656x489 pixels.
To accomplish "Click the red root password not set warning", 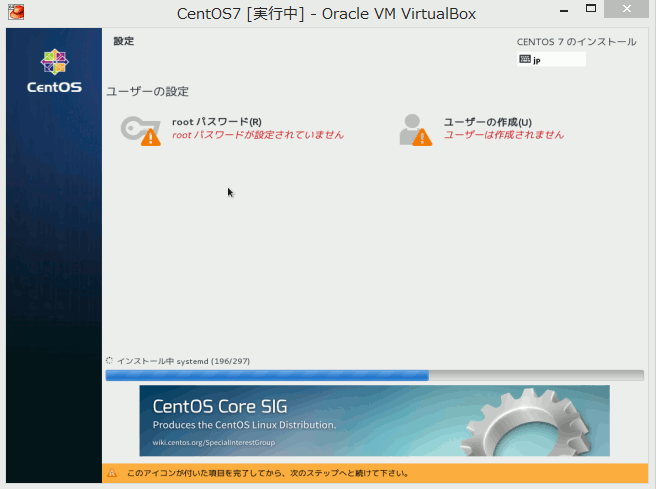I will [x=257, y=135].
